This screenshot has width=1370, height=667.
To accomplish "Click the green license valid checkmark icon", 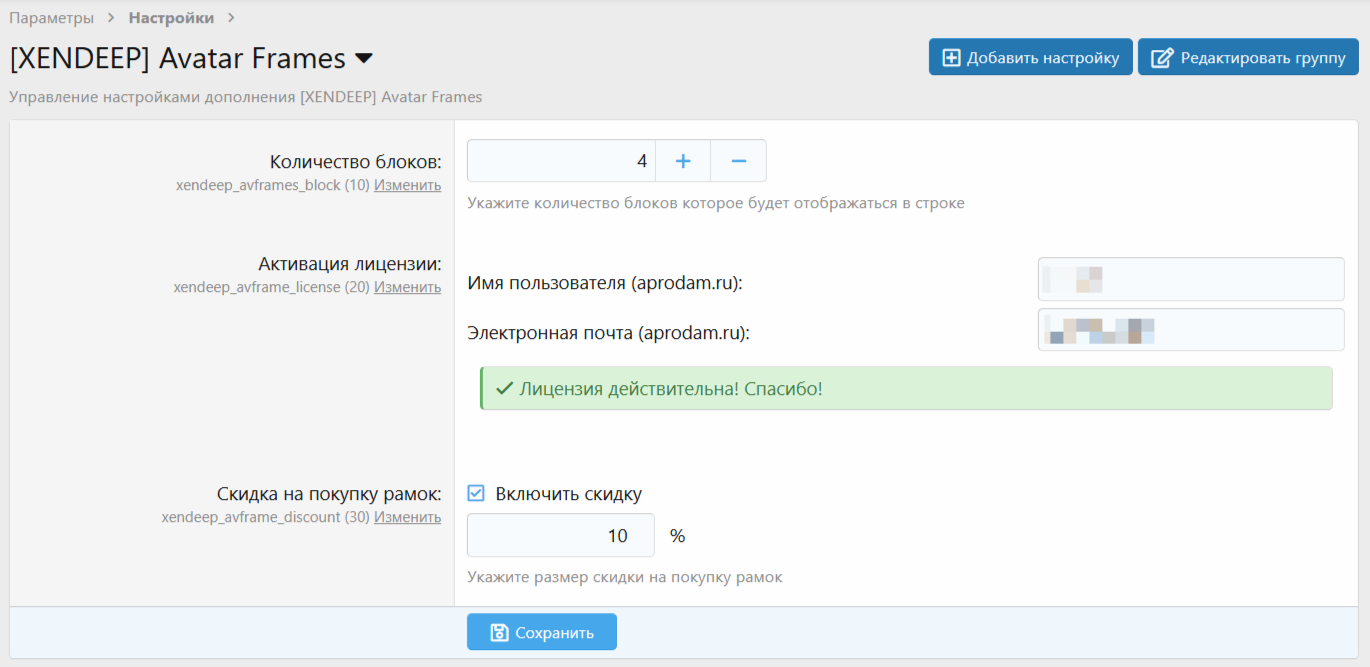I will tap(505, 388).
